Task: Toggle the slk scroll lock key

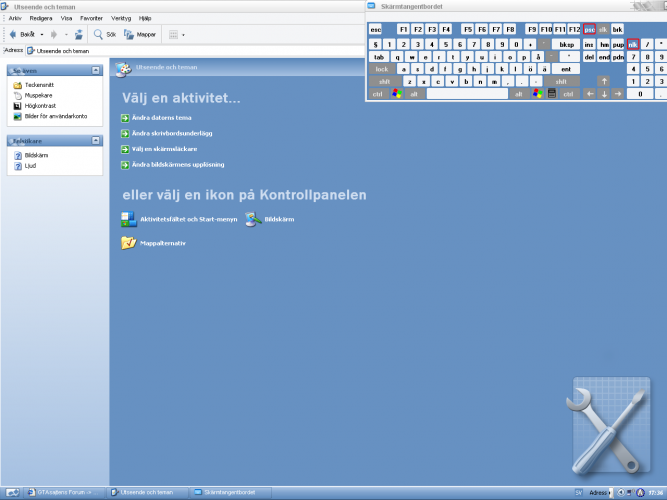Action: (x=603, y=30)
